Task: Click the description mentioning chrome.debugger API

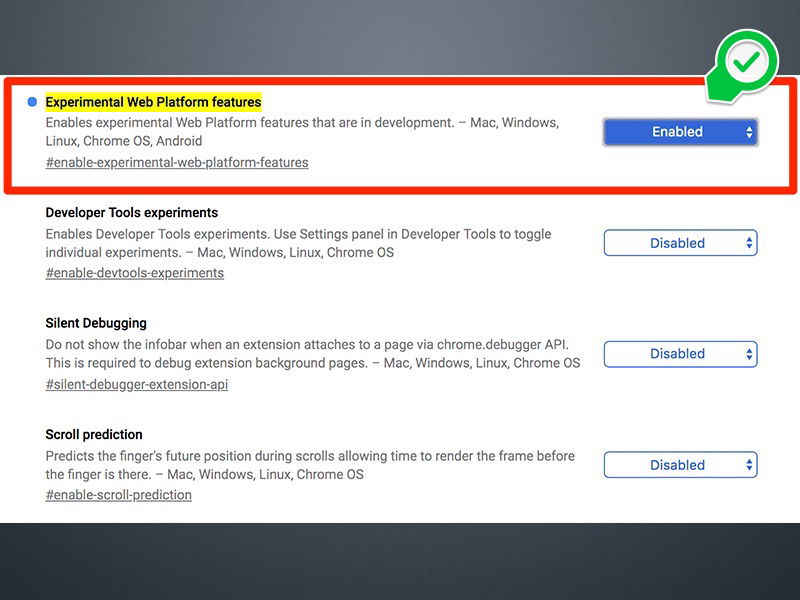Action: click(313, 354)
